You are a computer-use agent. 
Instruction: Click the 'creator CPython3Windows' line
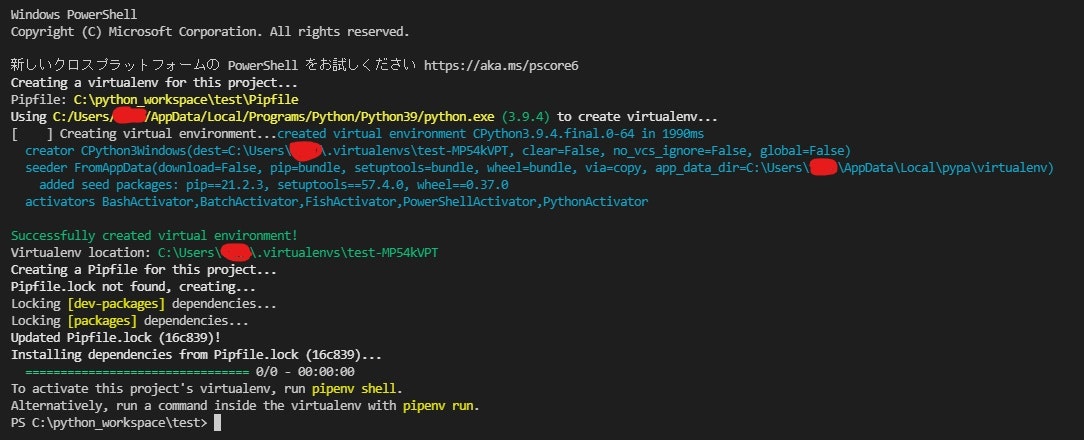click(x=438, y=151)
